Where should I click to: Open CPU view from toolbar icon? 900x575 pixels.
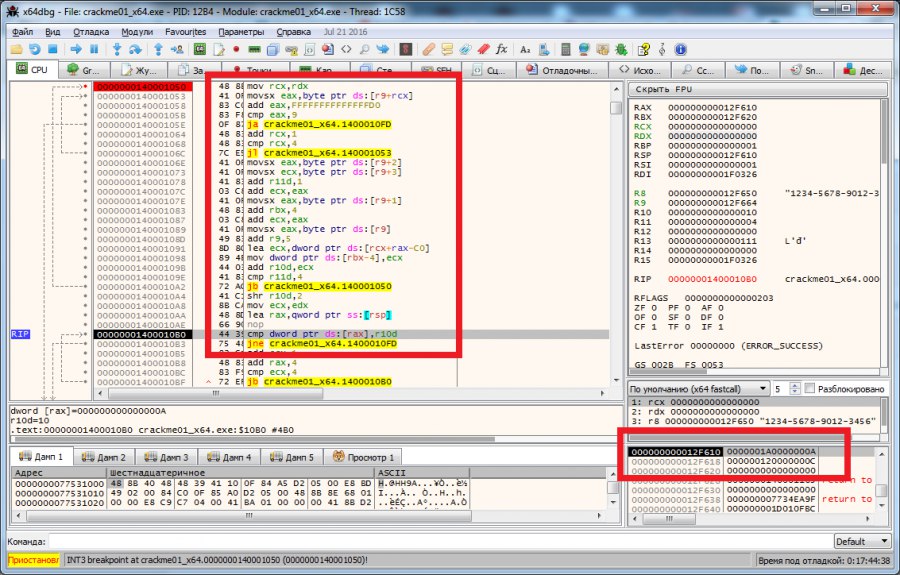click(199, 49)
